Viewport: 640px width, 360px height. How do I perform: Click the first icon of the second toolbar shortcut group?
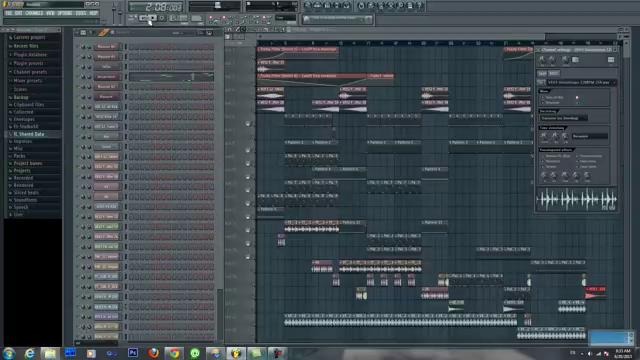[x=361, y=6]
